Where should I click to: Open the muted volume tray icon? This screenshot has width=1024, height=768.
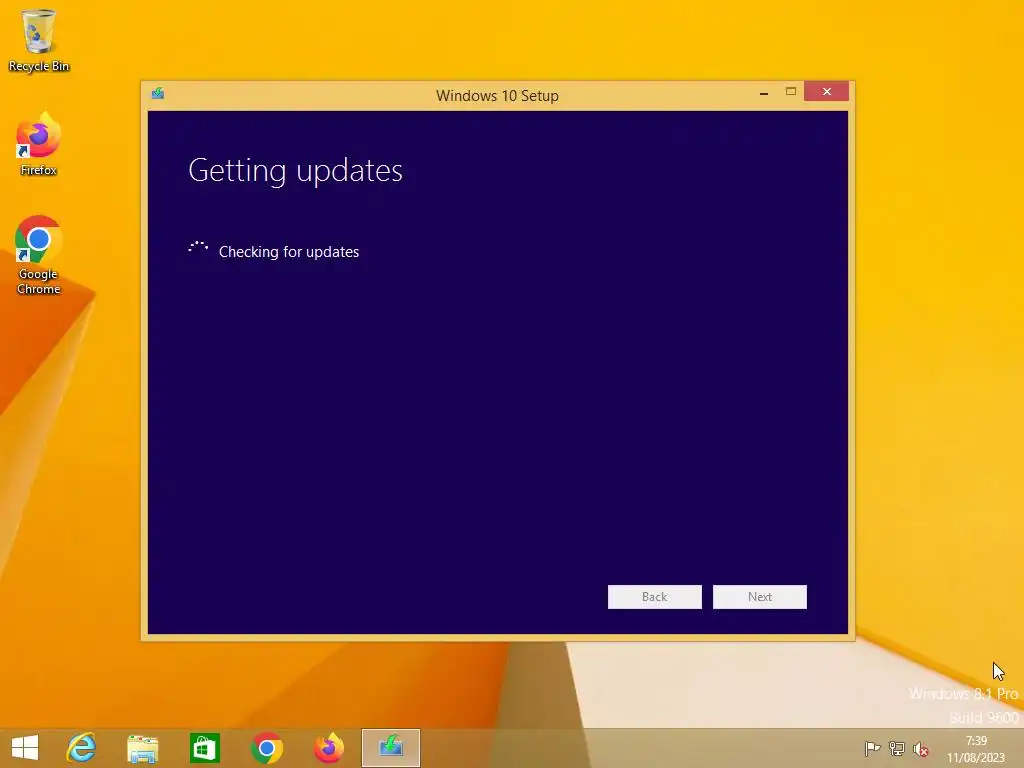click(921, 749)
